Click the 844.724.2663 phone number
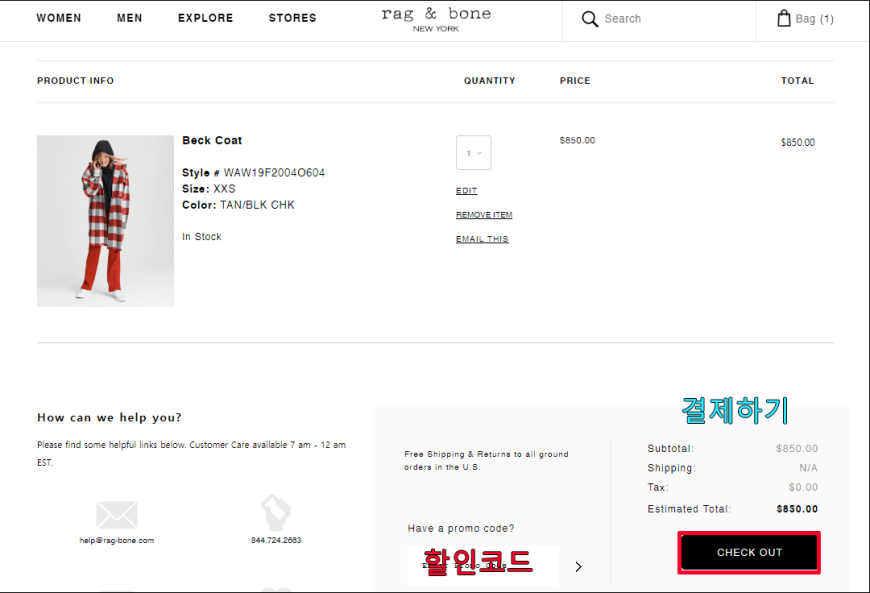The image size is (870, 593). (x=276, y=540)
